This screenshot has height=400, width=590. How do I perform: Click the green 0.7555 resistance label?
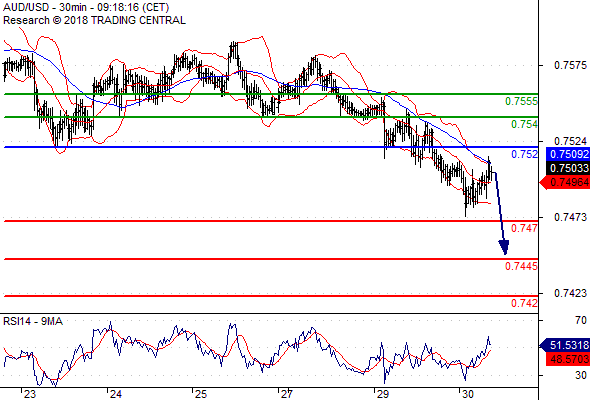tap(521, 101)
